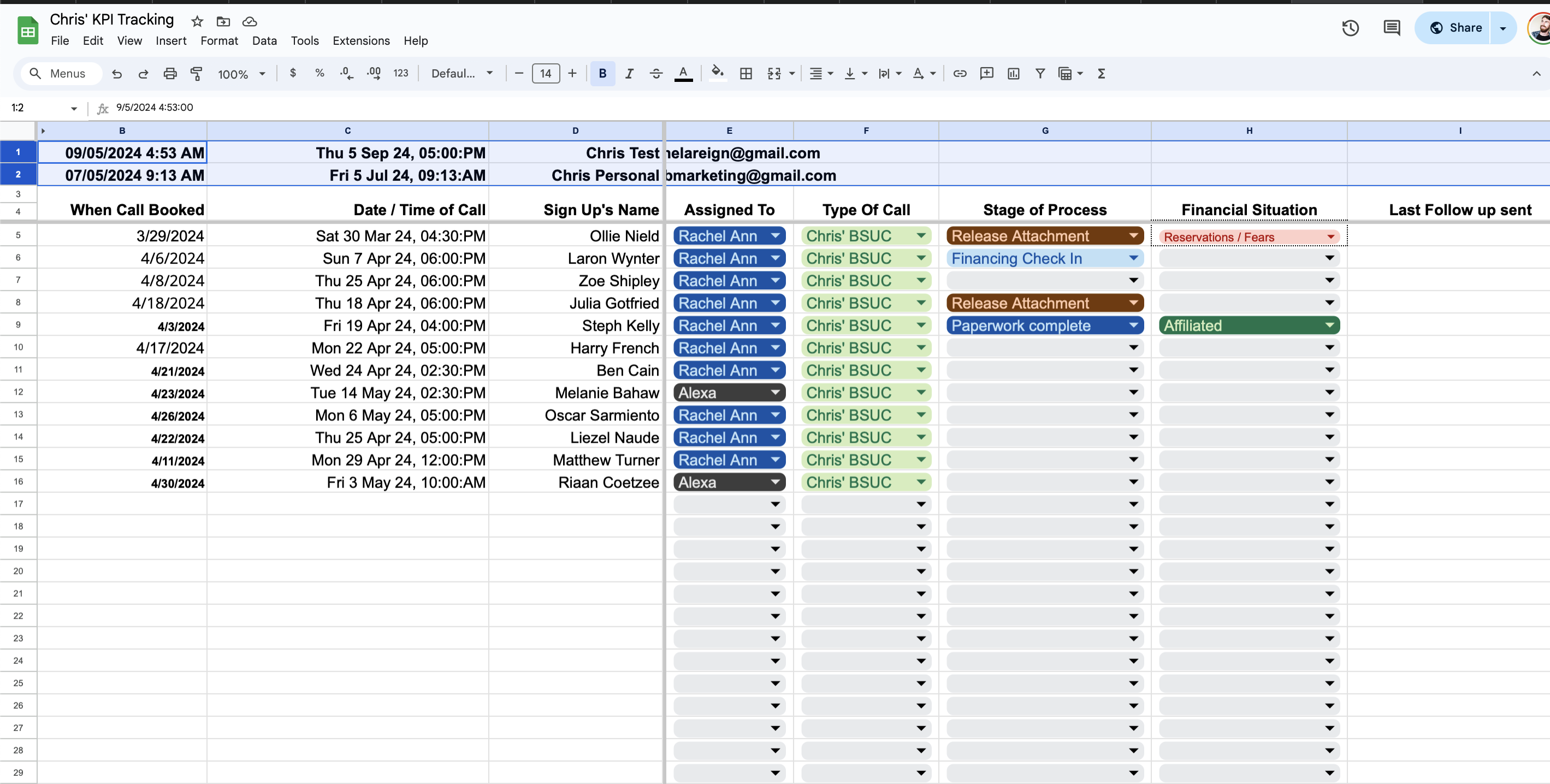Viewport: 1550px width, 784px height.
Task: Print the spreadsheet with the printer icon
Action: click(x=170, y=73)
